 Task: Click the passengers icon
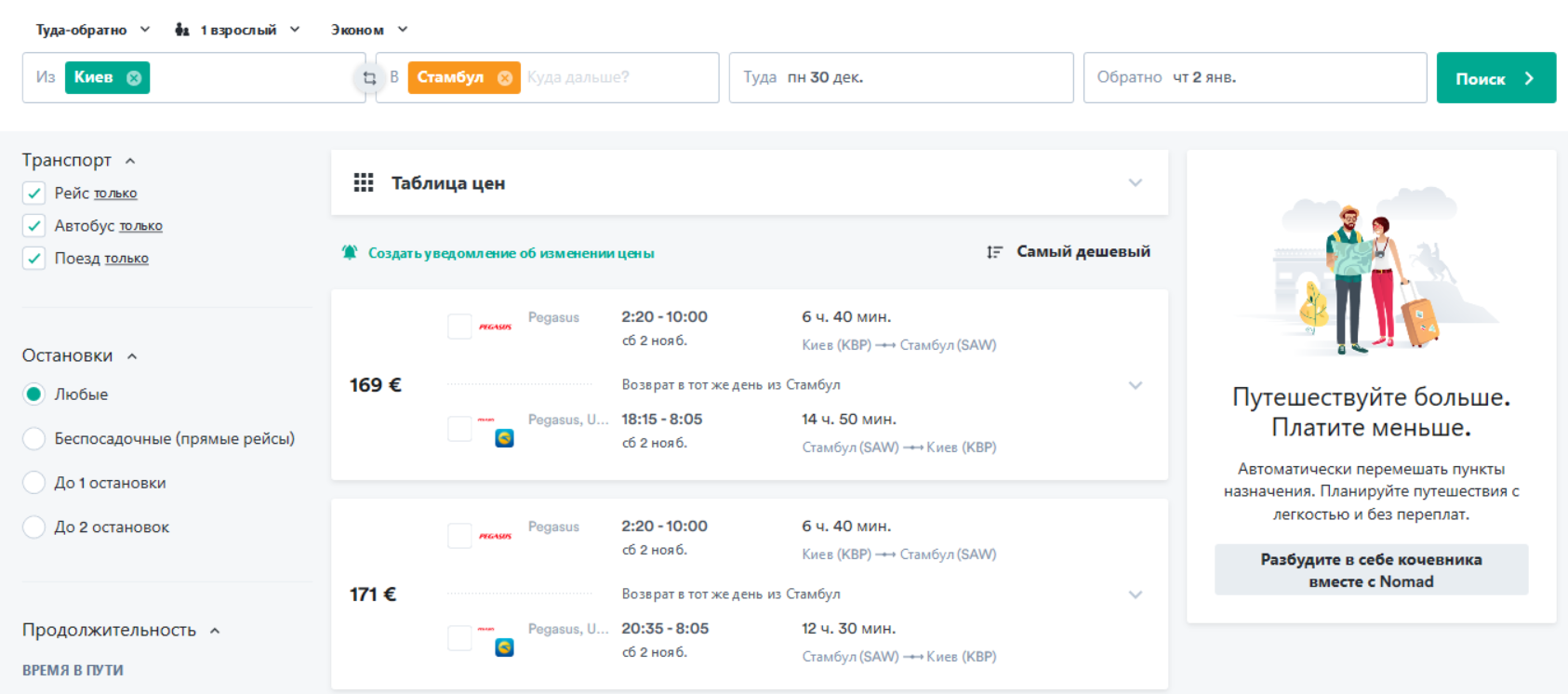point(182,30)
